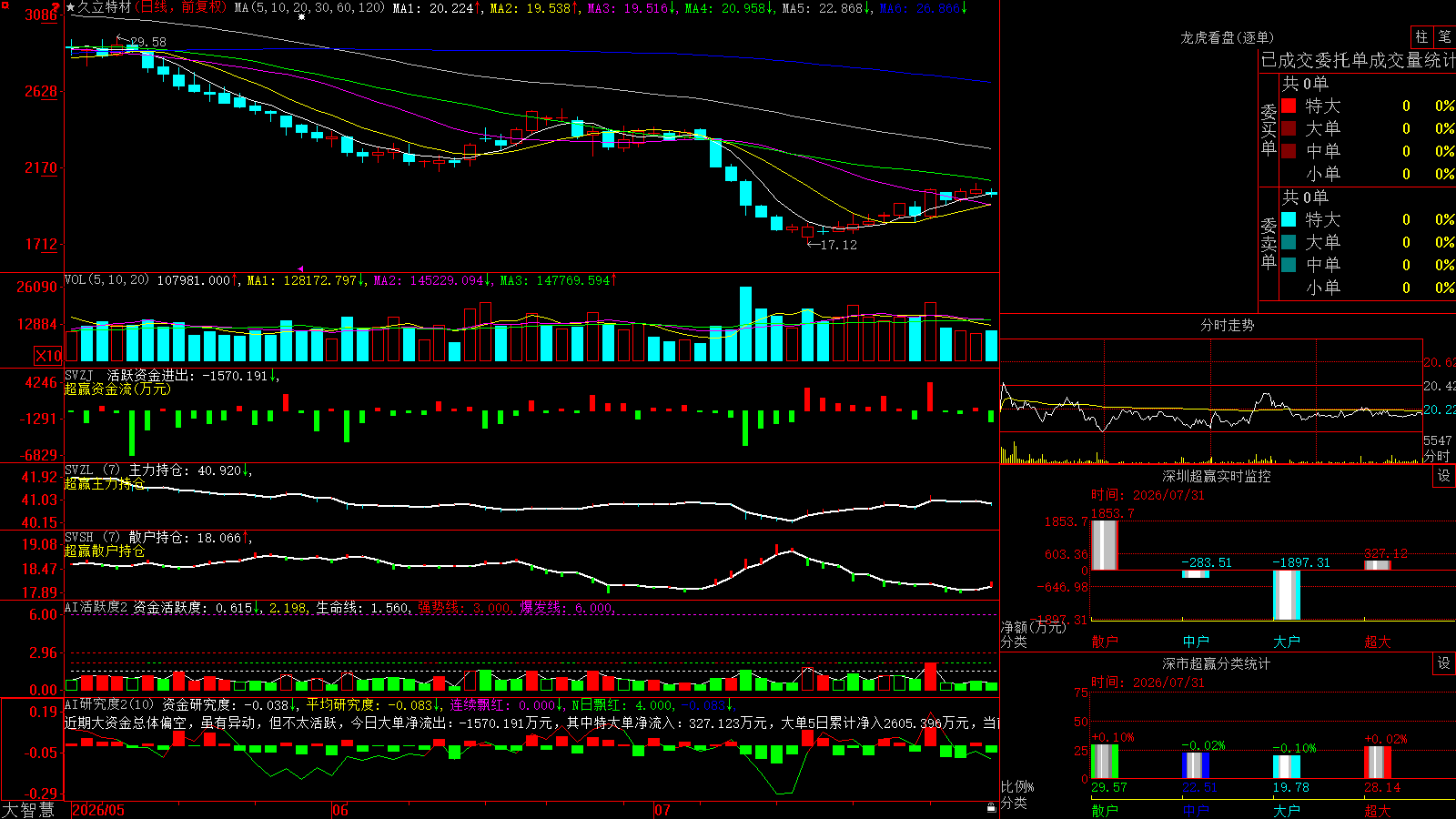The width and height of the screenshot is (1456, 819).
Task: Click the 超大 net amount bar labelled 327.12
Action: 1377,565
